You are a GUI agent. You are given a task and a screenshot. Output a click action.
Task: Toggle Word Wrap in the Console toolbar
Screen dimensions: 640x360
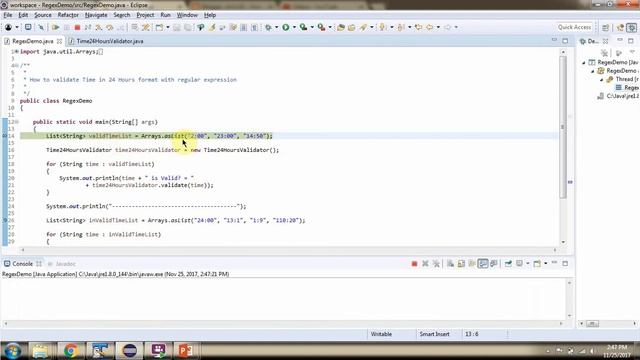click(472, 264)
